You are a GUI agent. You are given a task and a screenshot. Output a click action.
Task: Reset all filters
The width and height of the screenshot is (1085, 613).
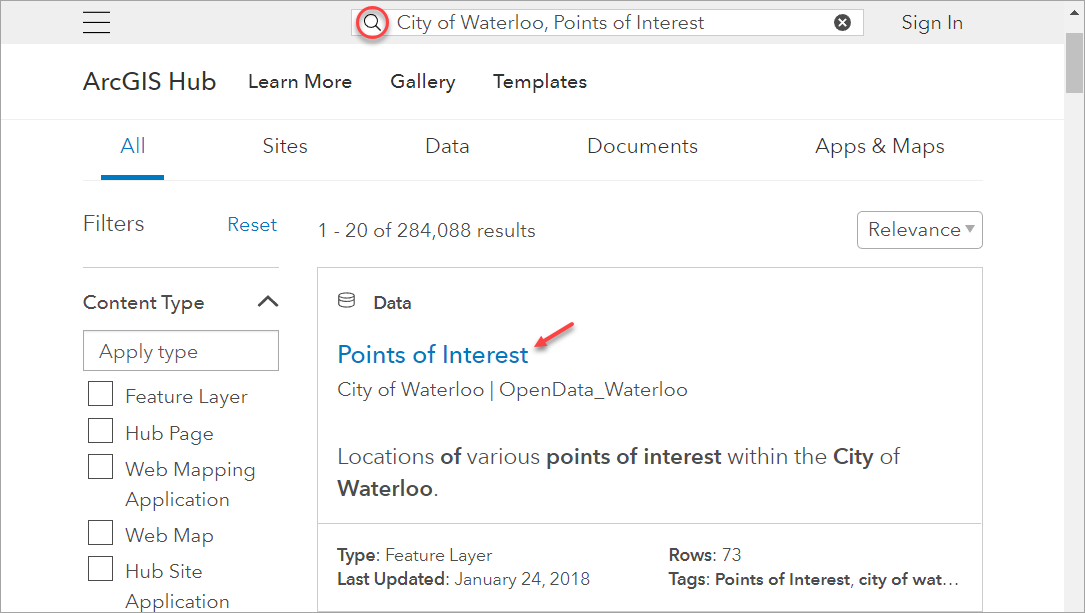click(252, 225)
